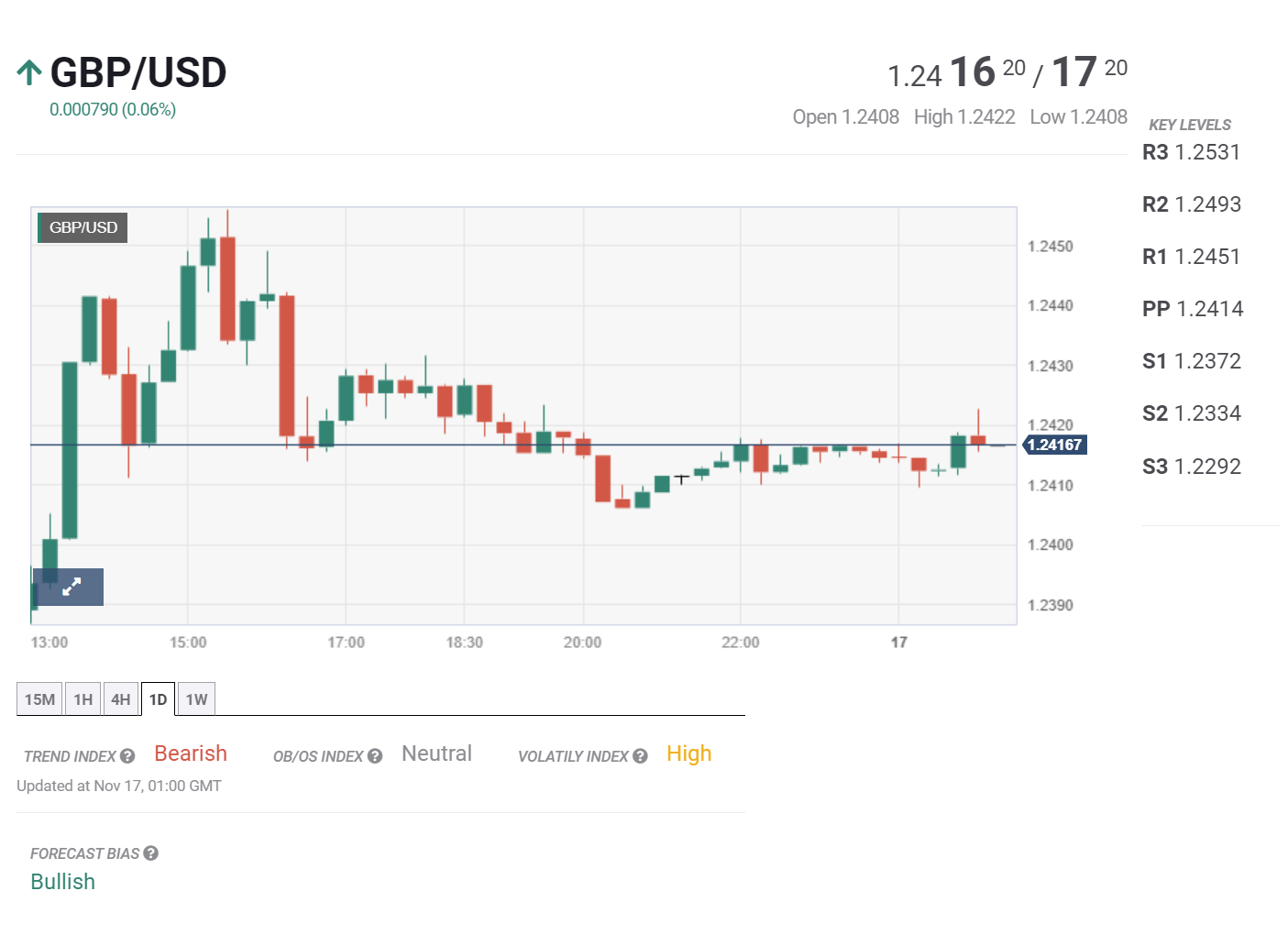This screenshot has width=1288, height=946.
Task: Click the Bearish trend index value
Action: (x=191, y=753)
